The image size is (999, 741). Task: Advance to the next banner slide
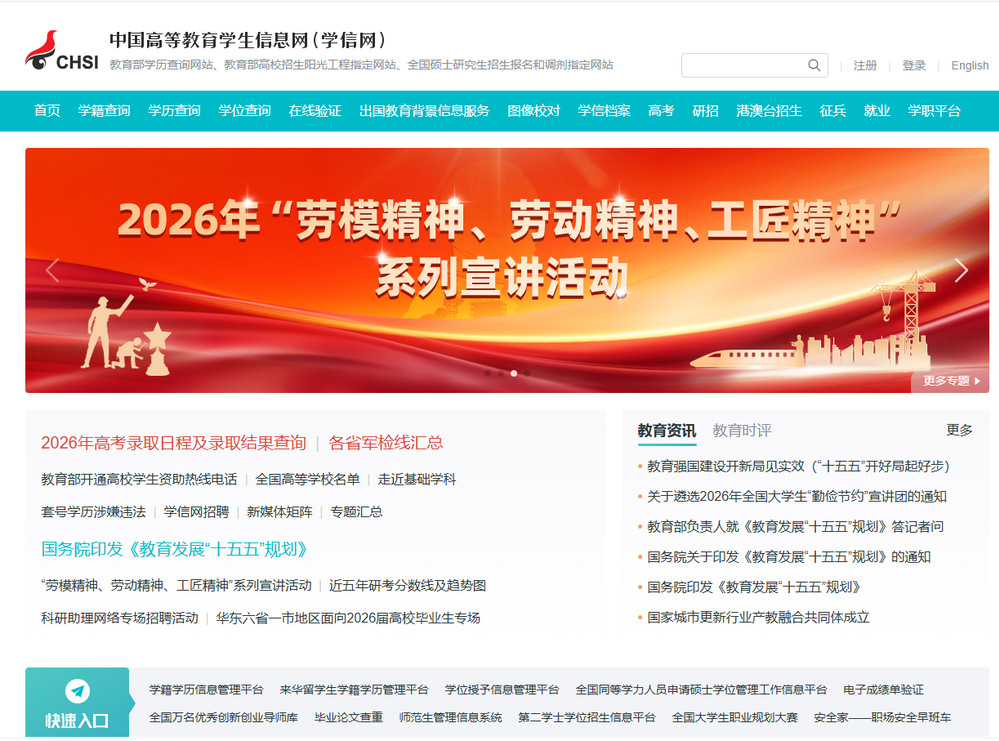tap(961, 270)
